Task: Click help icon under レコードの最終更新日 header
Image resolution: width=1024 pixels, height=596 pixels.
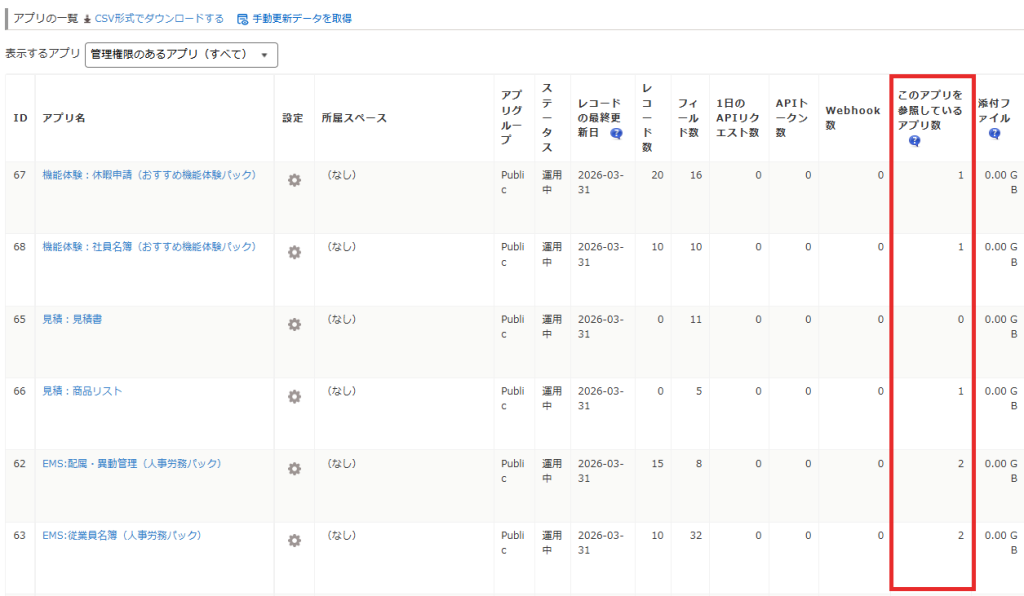Action: click(616, 133)
